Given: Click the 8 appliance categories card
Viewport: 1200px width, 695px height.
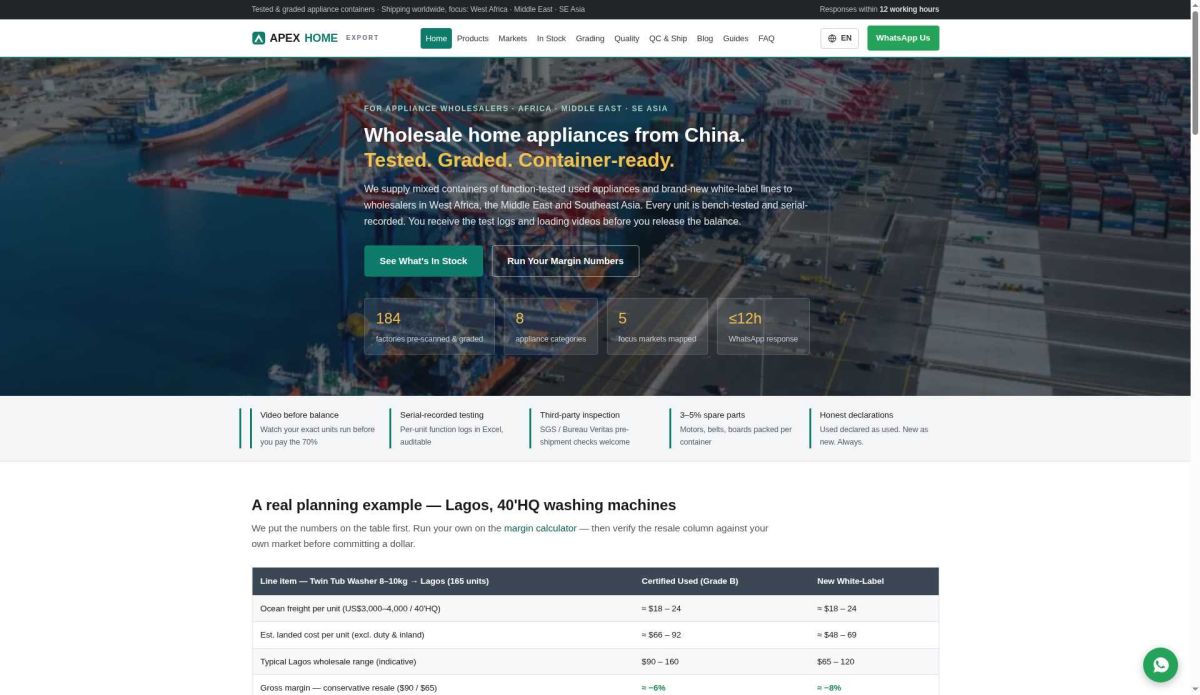Looking at the screenshot, I should click(x=551, y=326).
